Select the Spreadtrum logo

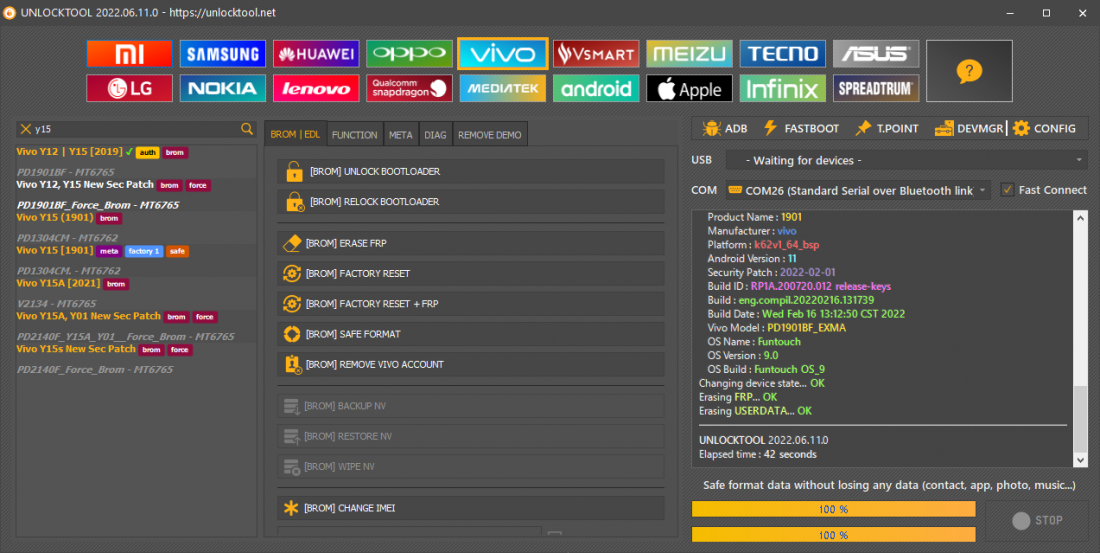pyautogui.click(x=876, y=88)
